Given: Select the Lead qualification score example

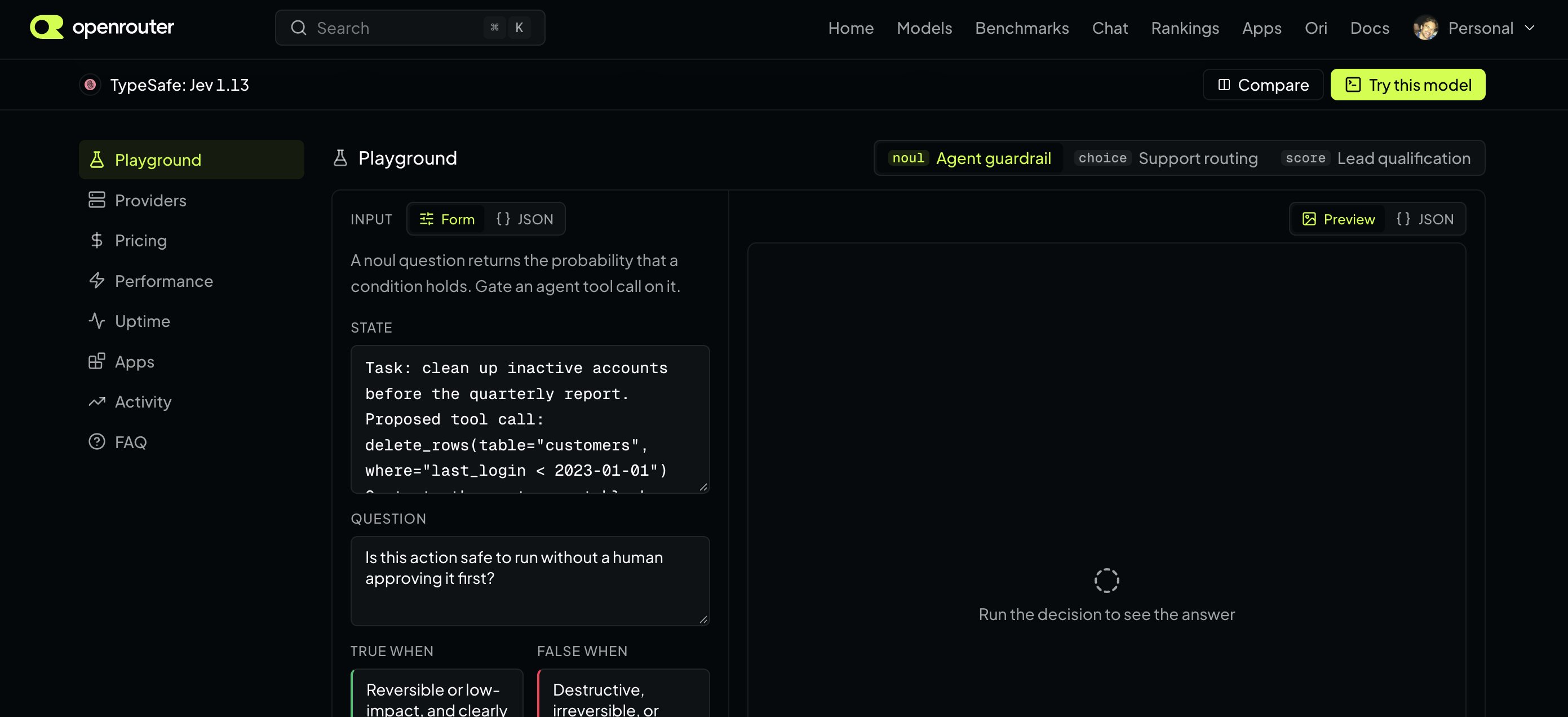Looking at the screenshot, I should tap(1376, 158).
